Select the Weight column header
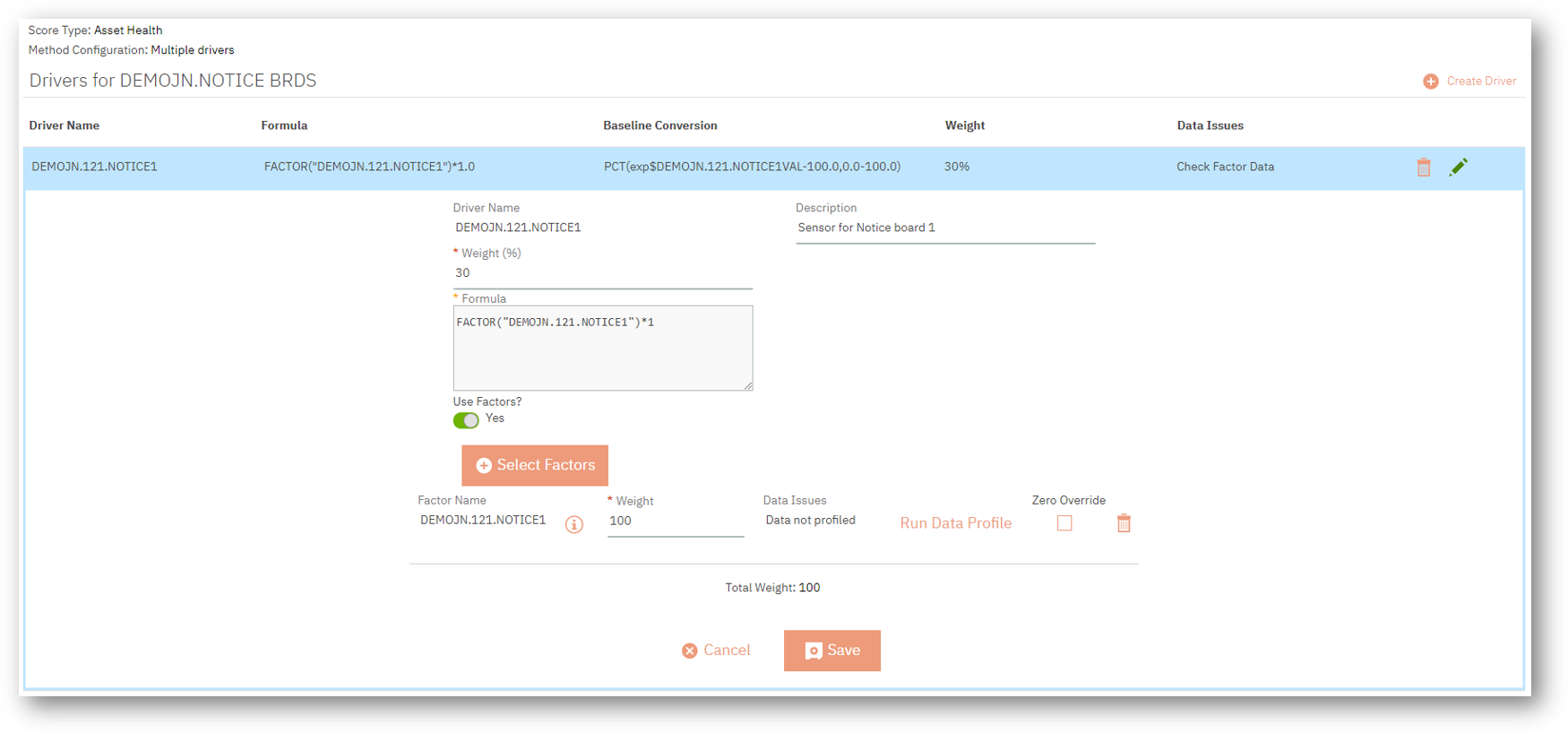This screenshot has width=1568, height=733. coord(965,125)
